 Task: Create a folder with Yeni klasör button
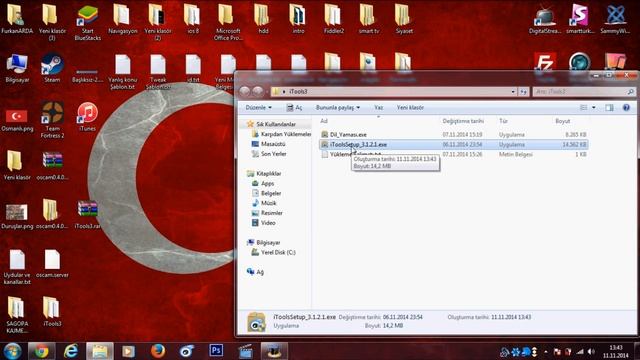pyautogui.click(x=410, y=107)
